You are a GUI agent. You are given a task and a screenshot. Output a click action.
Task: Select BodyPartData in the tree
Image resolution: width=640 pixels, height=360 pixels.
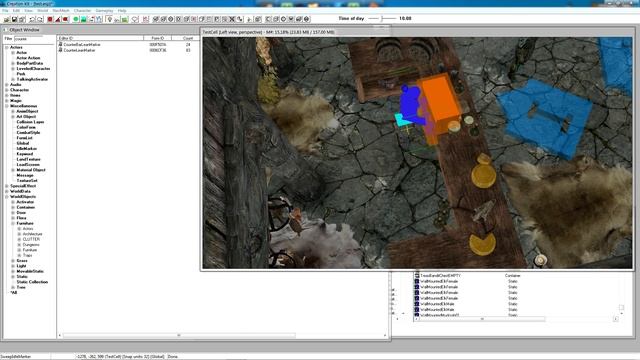(29, 63)
